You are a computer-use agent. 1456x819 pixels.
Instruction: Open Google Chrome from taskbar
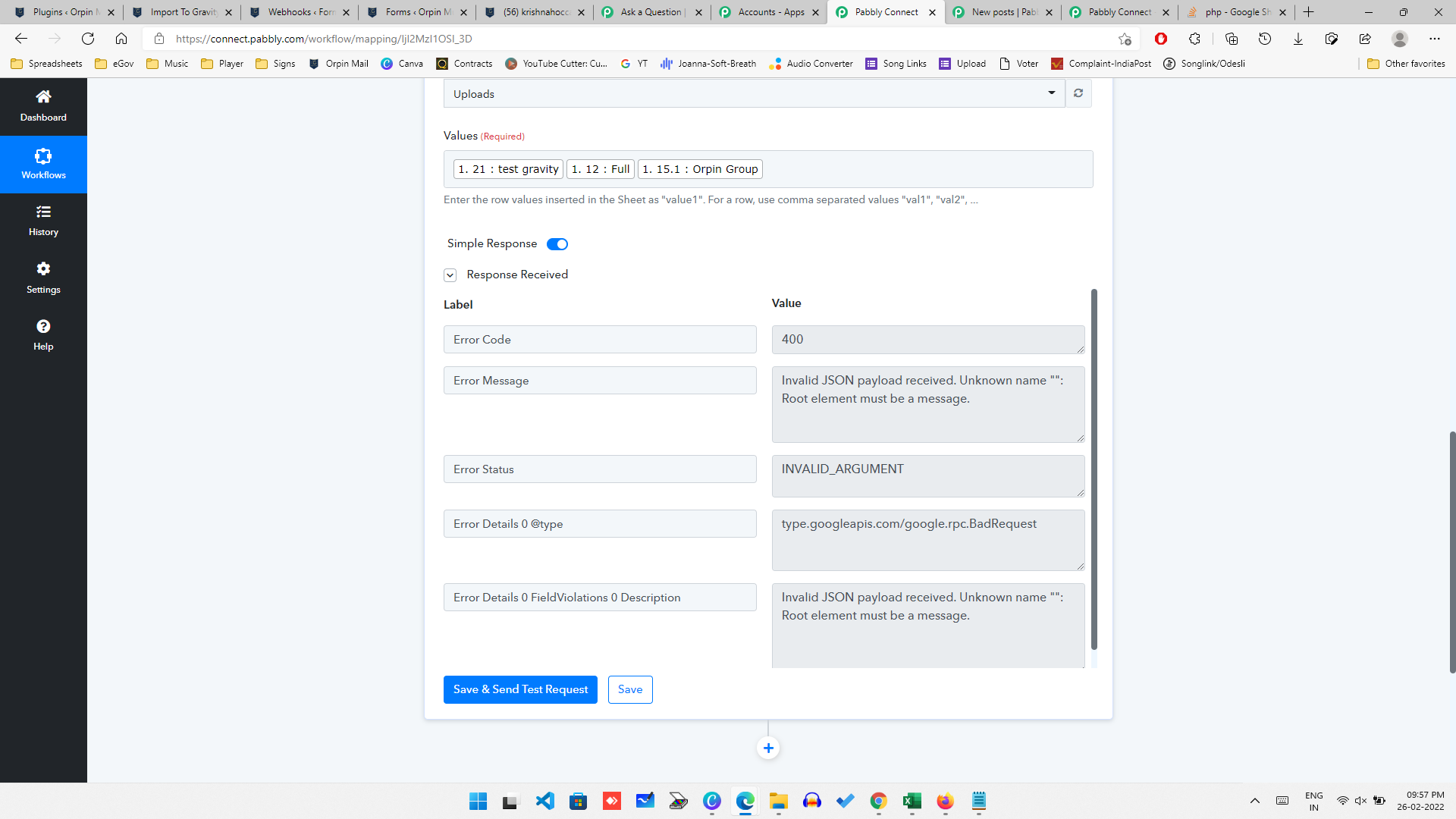878,801
